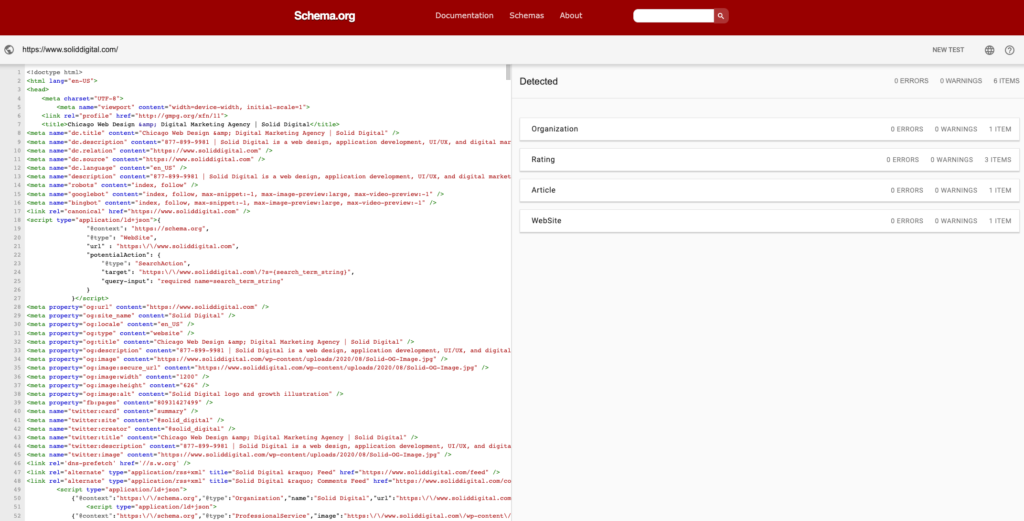Click the bingbot meta line

coord(231,202)
